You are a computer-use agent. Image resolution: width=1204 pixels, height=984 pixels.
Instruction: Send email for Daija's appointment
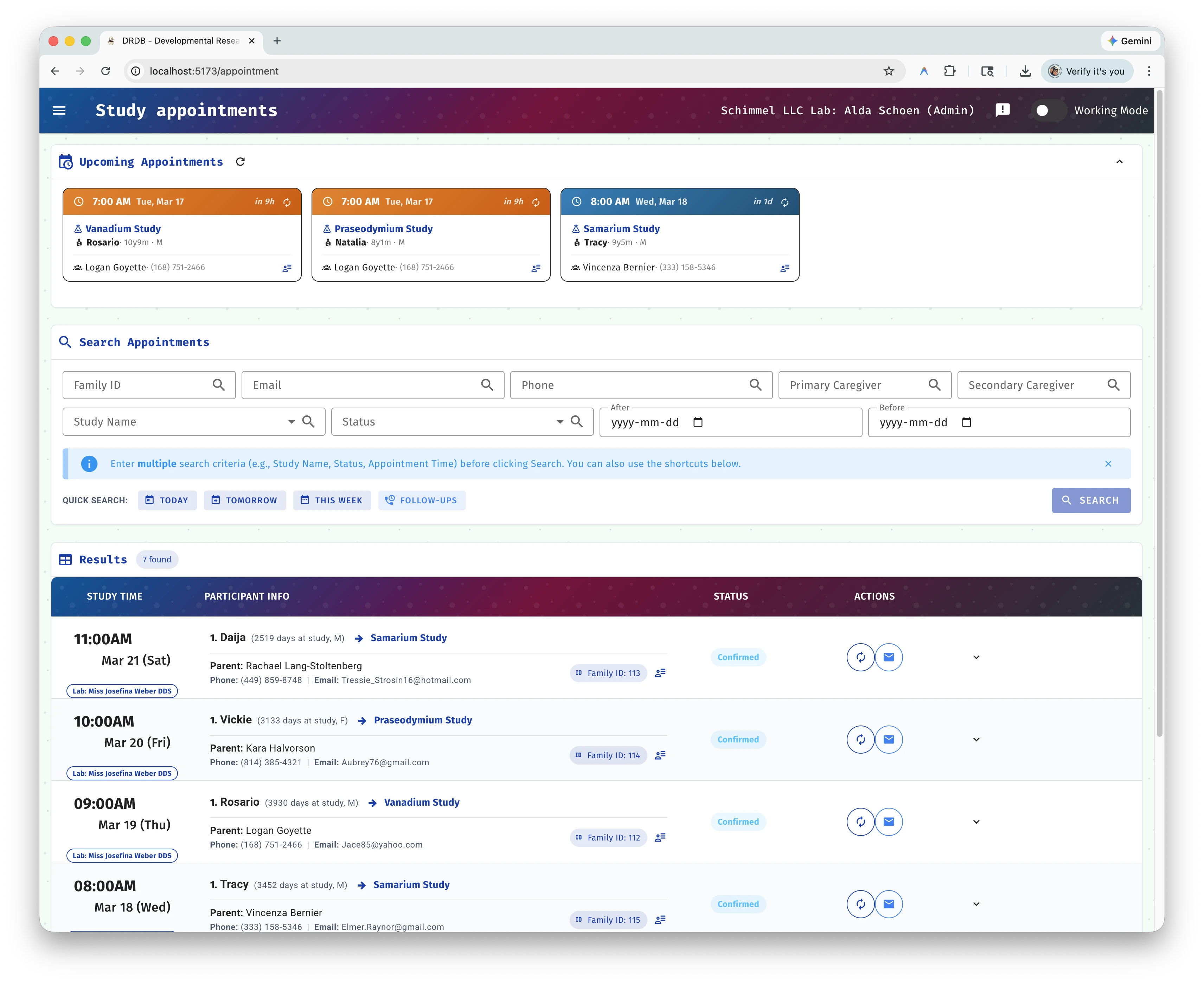(889, 657)
